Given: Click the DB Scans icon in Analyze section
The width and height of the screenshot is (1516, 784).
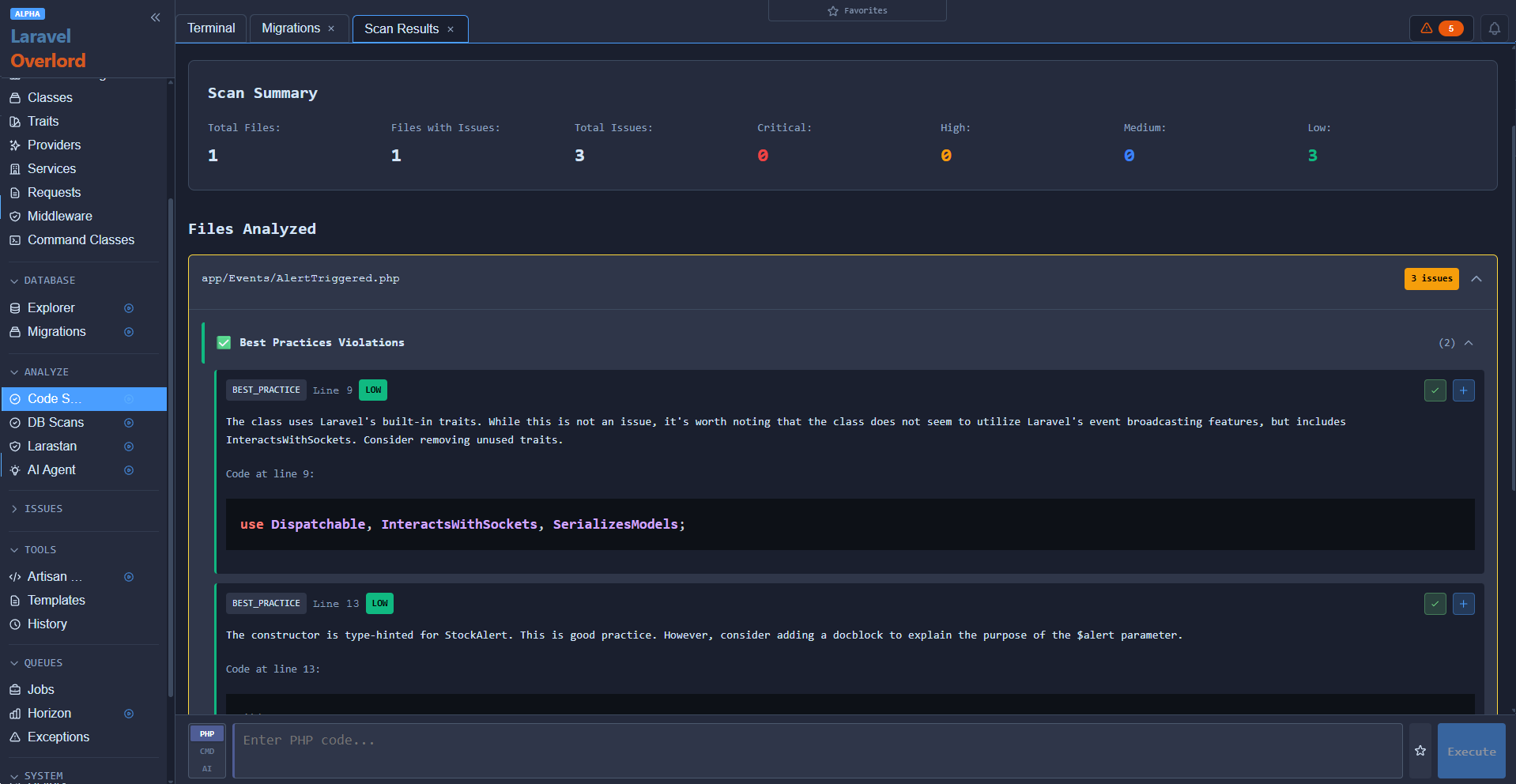Looking at the screenshot, I should pyautogui.click(x=129, y=422).
